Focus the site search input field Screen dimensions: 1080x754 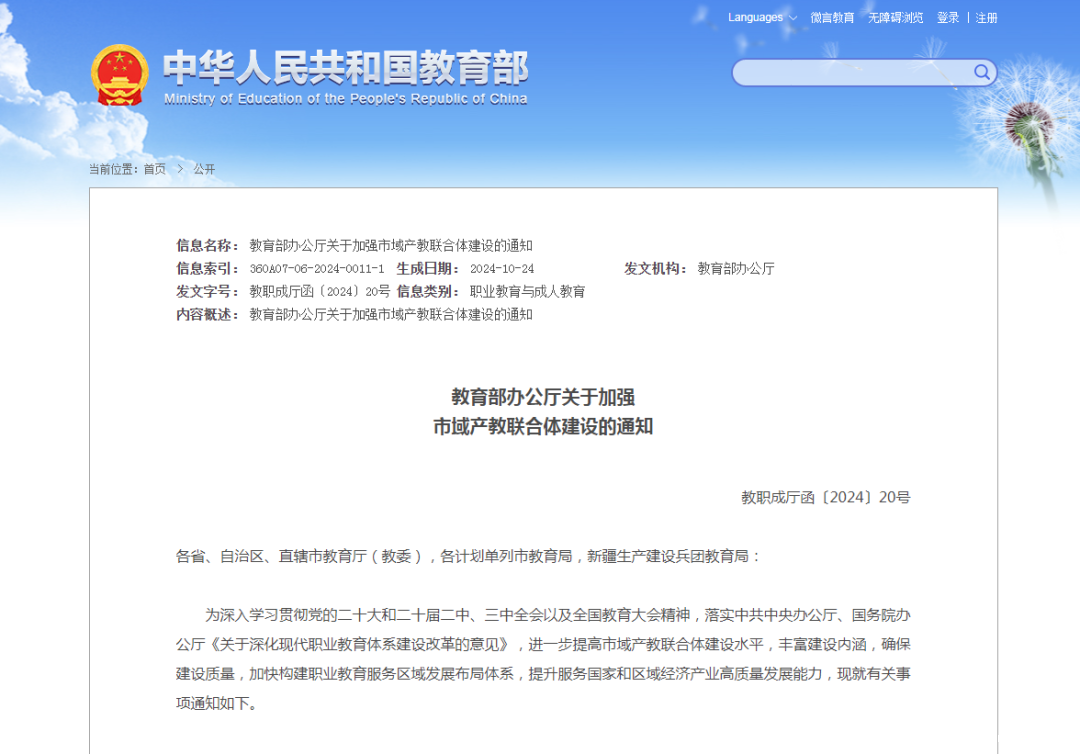click(x=850, y=72)
